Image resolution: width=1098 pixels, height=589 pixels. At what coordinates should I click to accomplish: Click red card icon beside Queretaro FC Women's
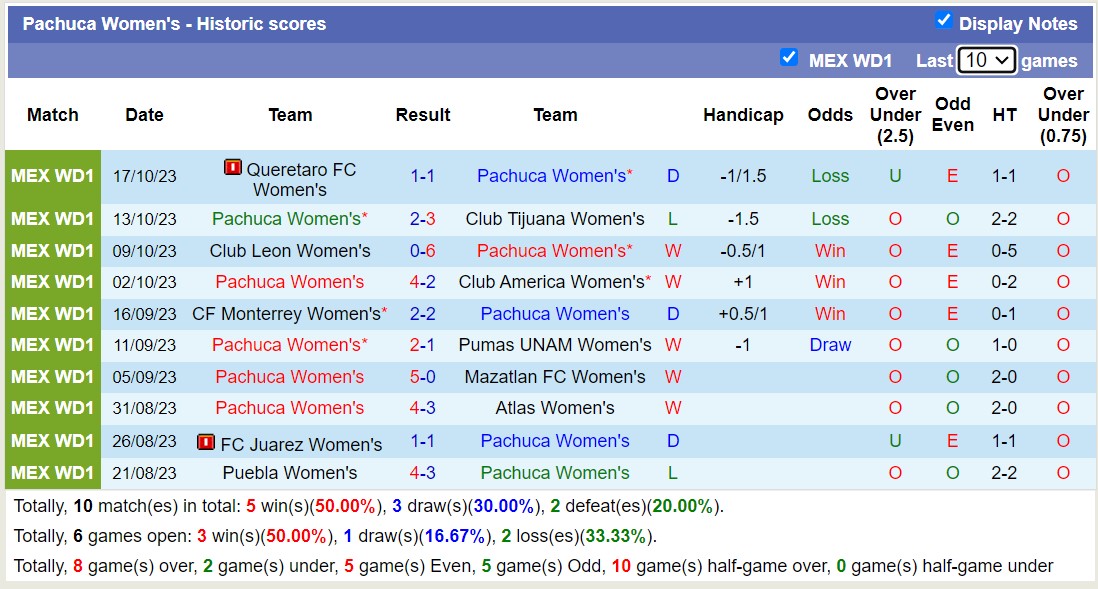[x=232, y=168]
